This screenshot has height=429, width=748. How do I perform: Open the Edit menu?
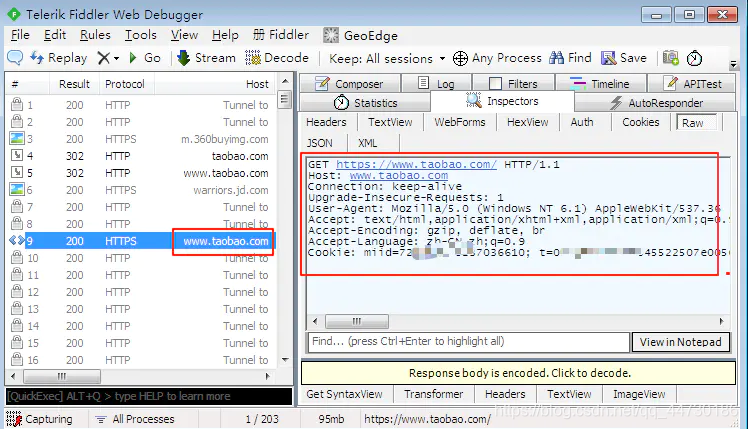(x=55, y=35)
